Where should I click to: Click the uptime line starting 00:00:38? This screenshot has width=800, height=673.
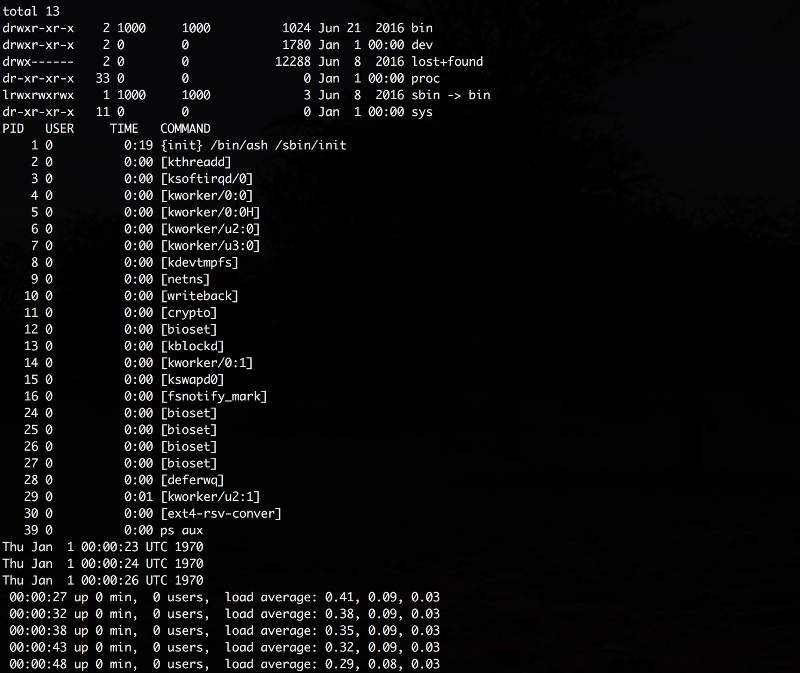pos(224,631)
